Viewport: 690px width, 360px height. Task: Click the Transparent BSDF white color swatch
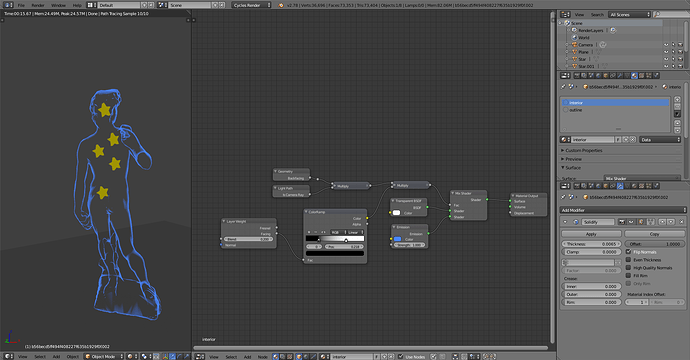[396, 213]
